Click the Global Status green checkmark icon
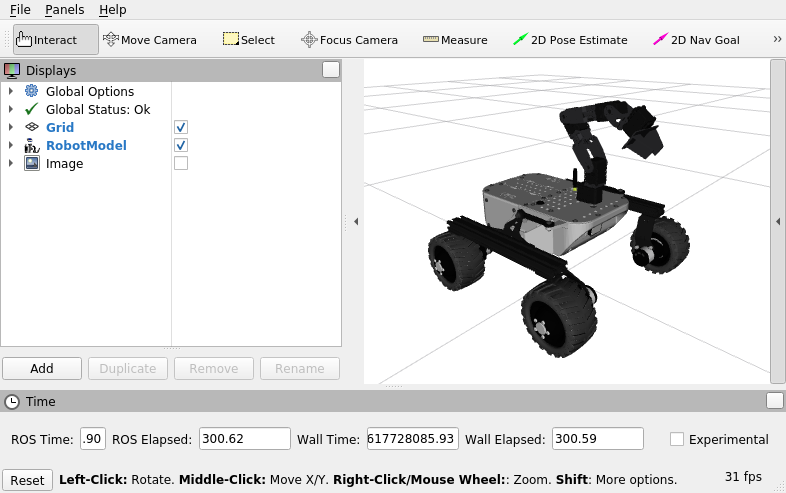 pos(32,109)
